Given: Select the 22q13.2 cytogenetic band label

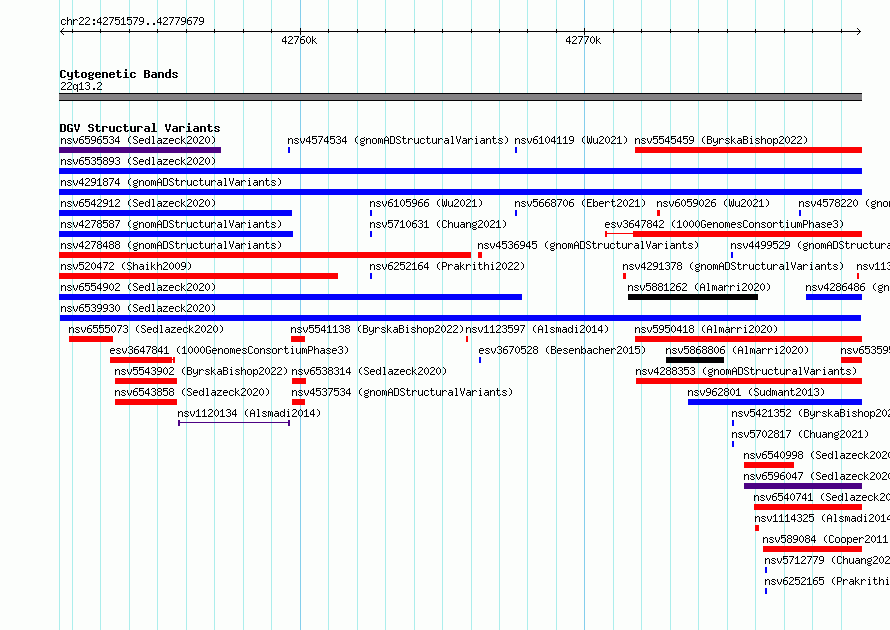Looking at the screenshot, I should [81, 86].
